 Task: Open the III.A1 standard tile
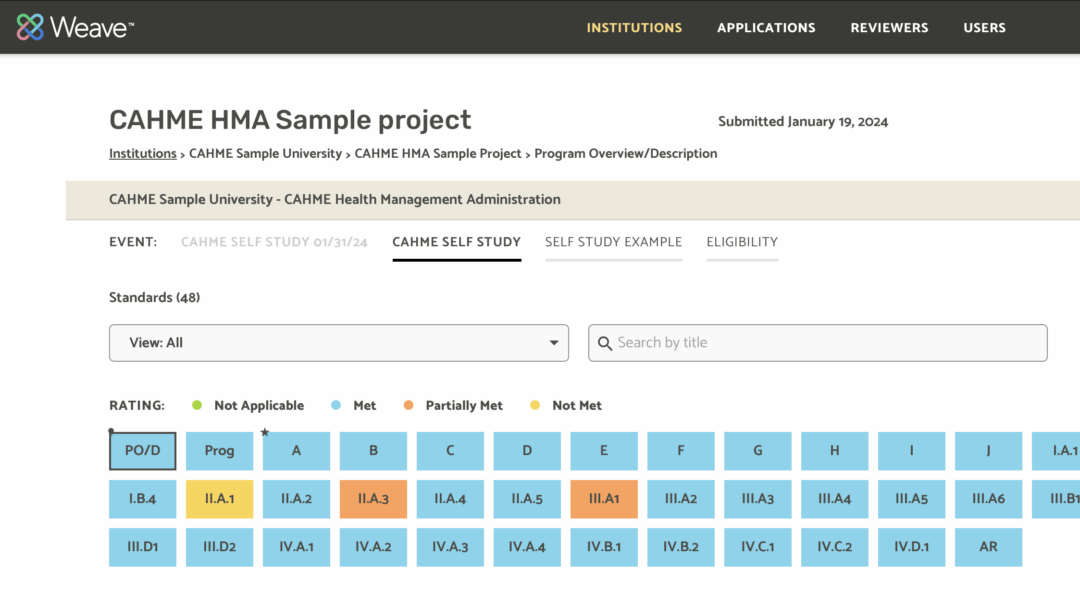click(x=604, y=499)
